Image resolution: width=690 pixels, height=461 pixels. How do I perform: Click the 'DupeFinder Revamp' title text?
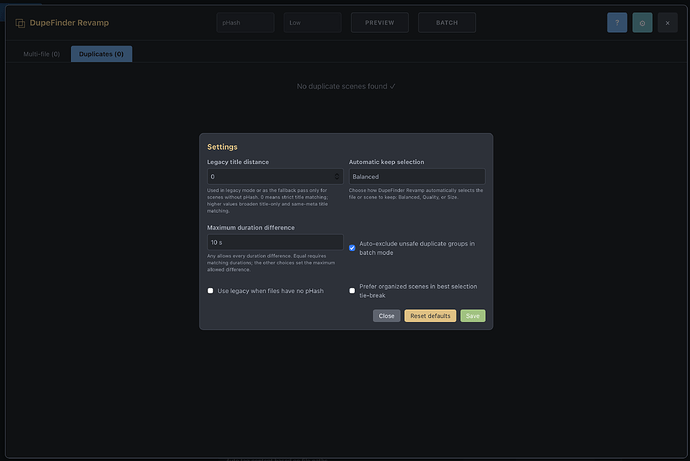(69, 23)
